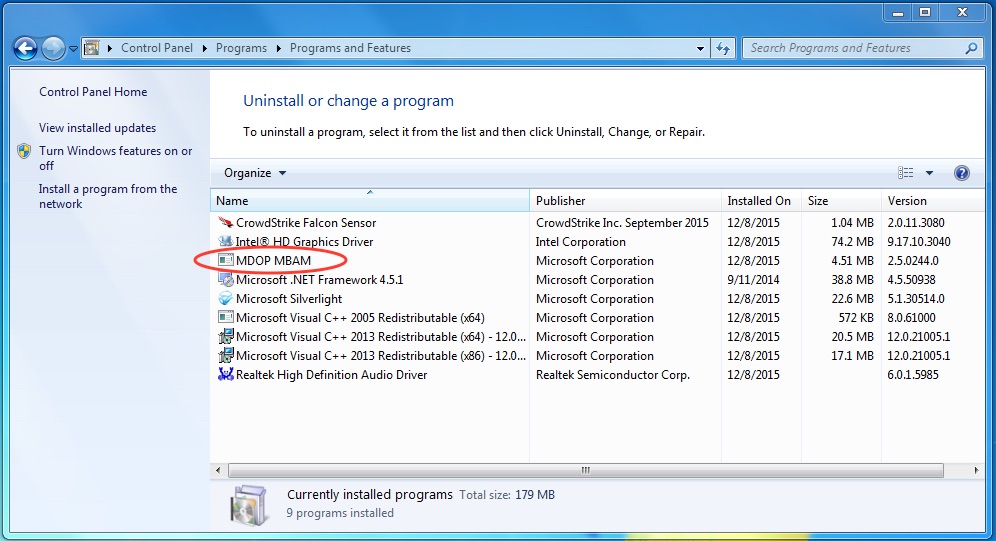Select Microsoft Visual C++ 2005 Redistributable (x64)
Viewport: 996px width, 541px height.
pos(360,318)
